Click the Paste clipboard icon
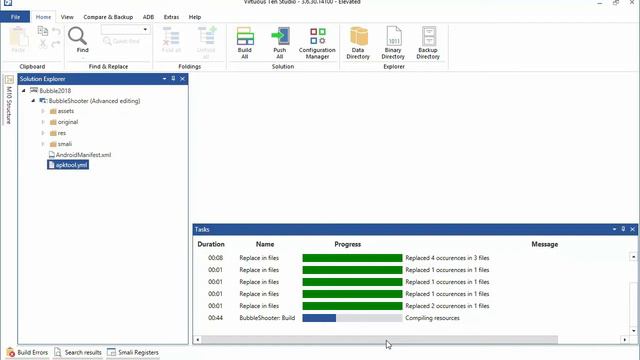This screenshot has height=360, width=640. (x=18, y=40)
